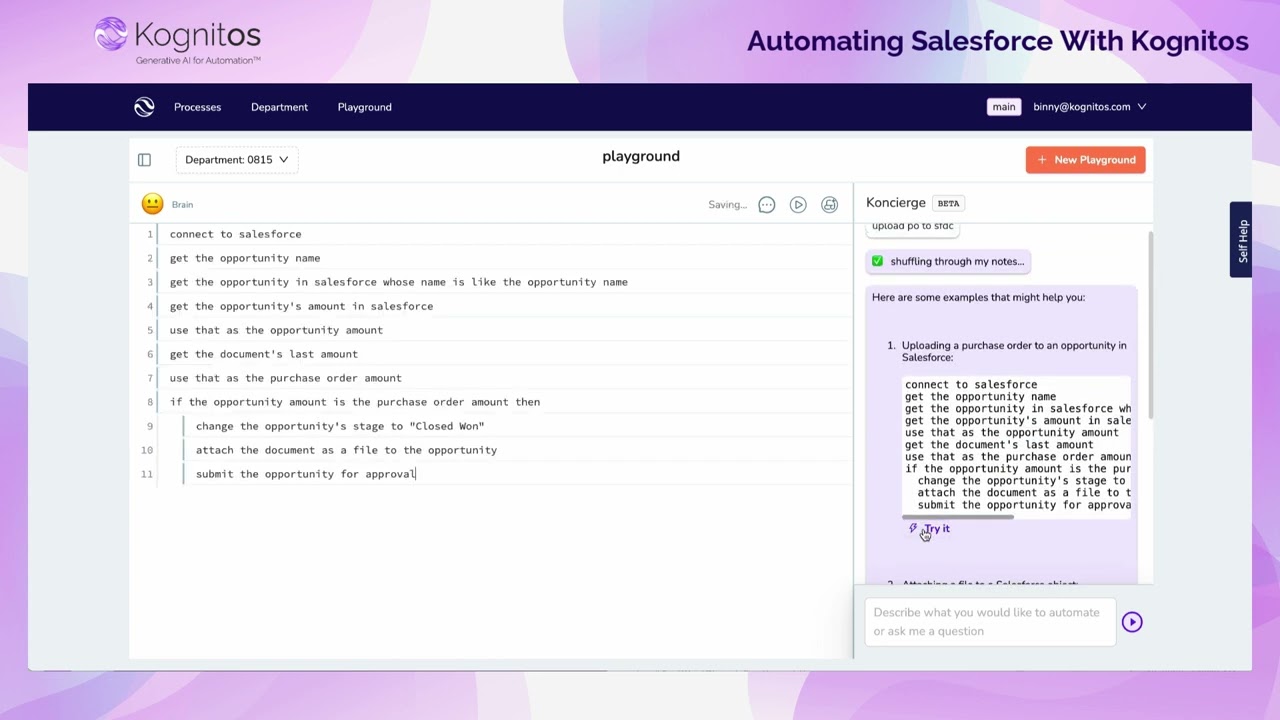Click the lightning bolt icon next to Try it
This screenshot has width=1280, height=720.
click(913, 529)
